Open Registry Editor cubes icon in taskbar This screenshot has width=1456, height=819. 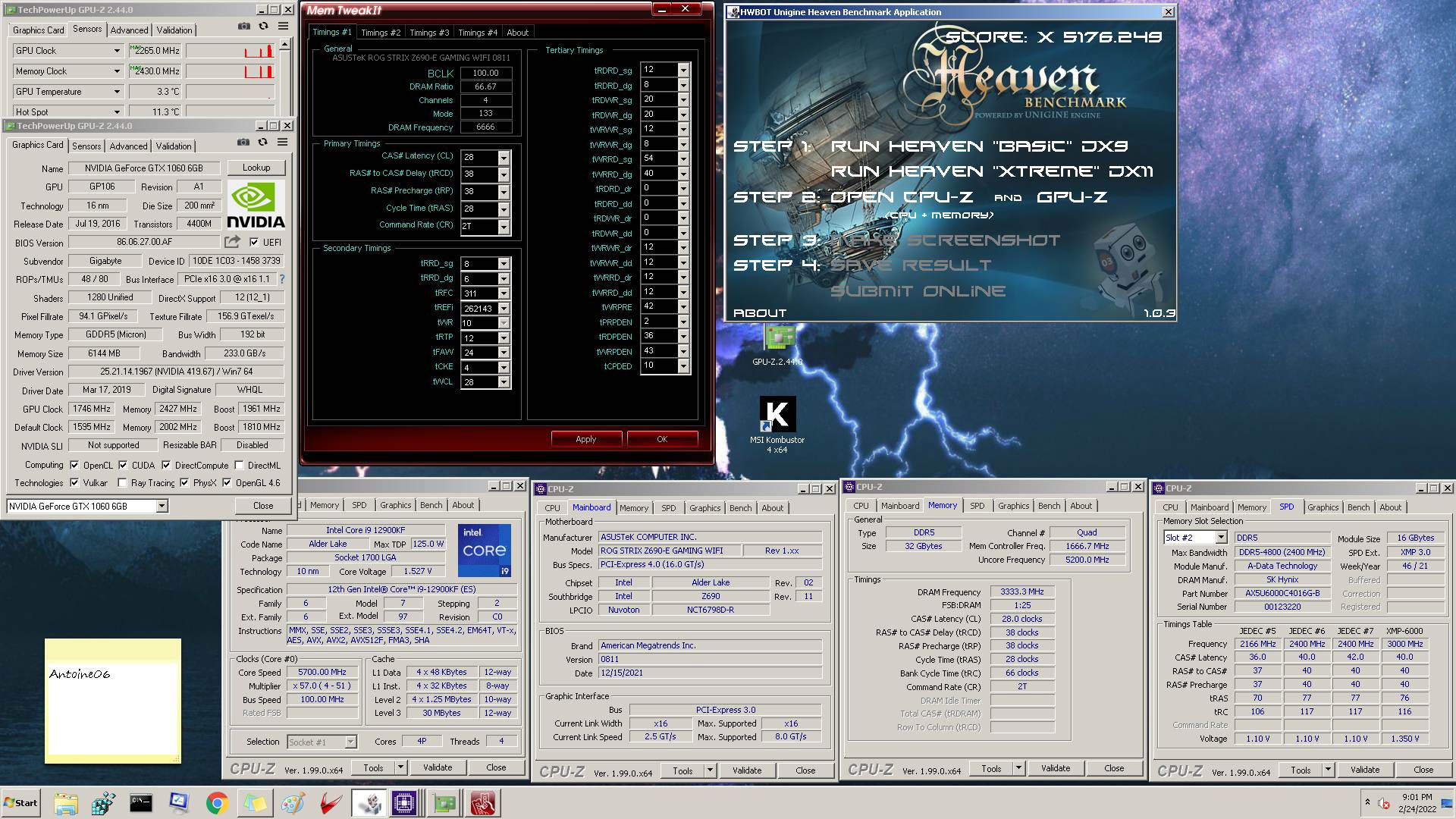click(104, 803)
